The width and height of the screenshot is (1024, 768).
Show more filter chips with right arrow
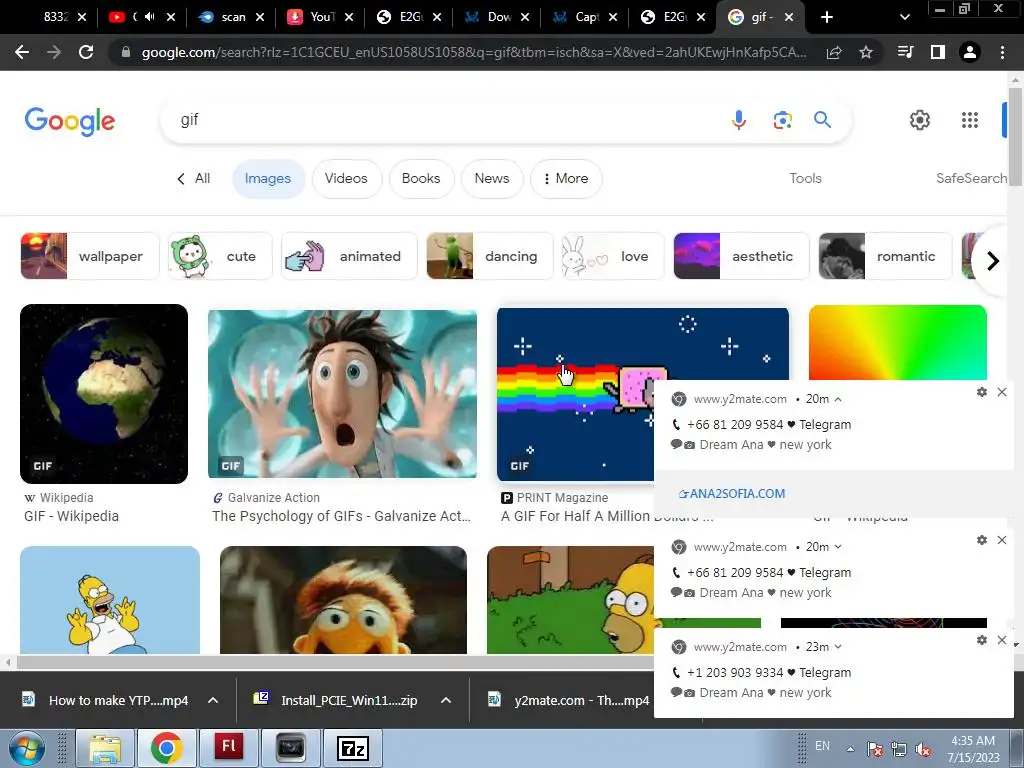993,261
